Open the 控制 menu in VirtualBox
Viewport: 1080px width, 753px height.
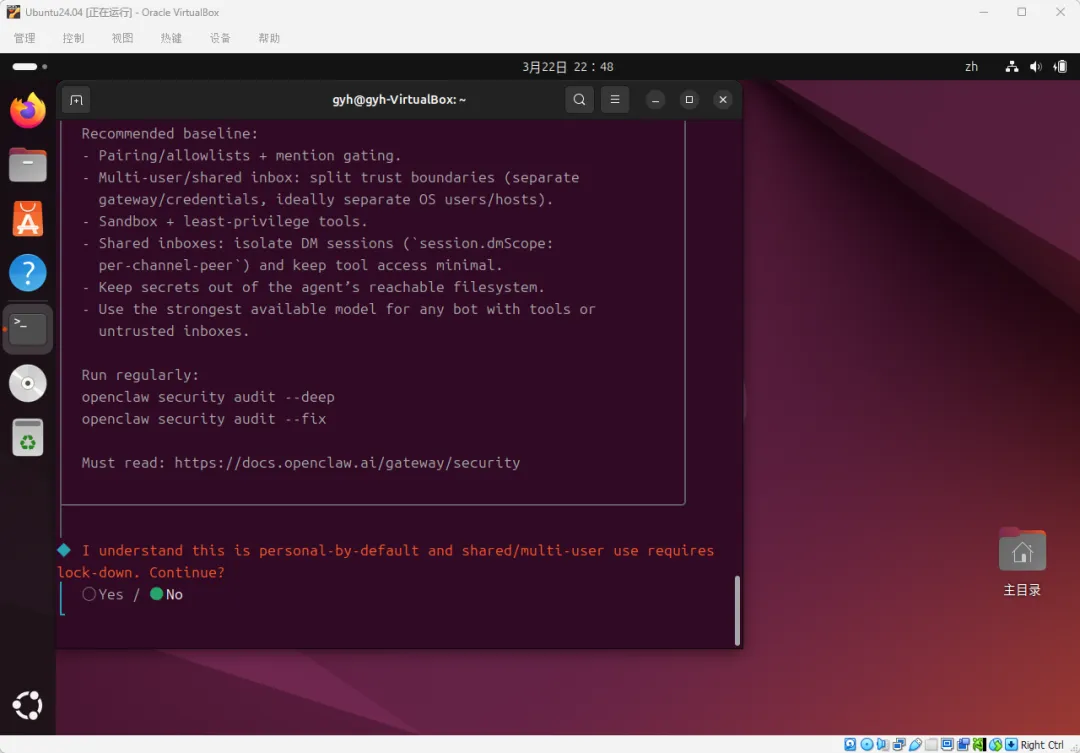(74, 38)
